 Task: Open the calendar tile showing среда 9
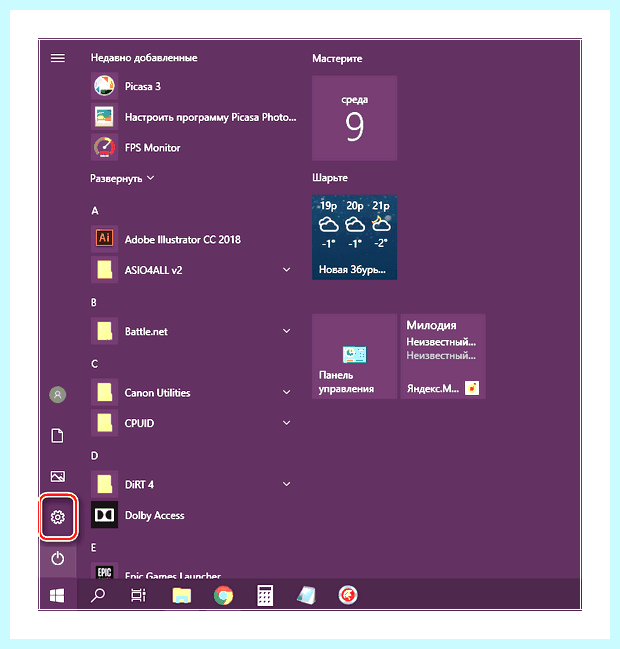pos(355,118)
